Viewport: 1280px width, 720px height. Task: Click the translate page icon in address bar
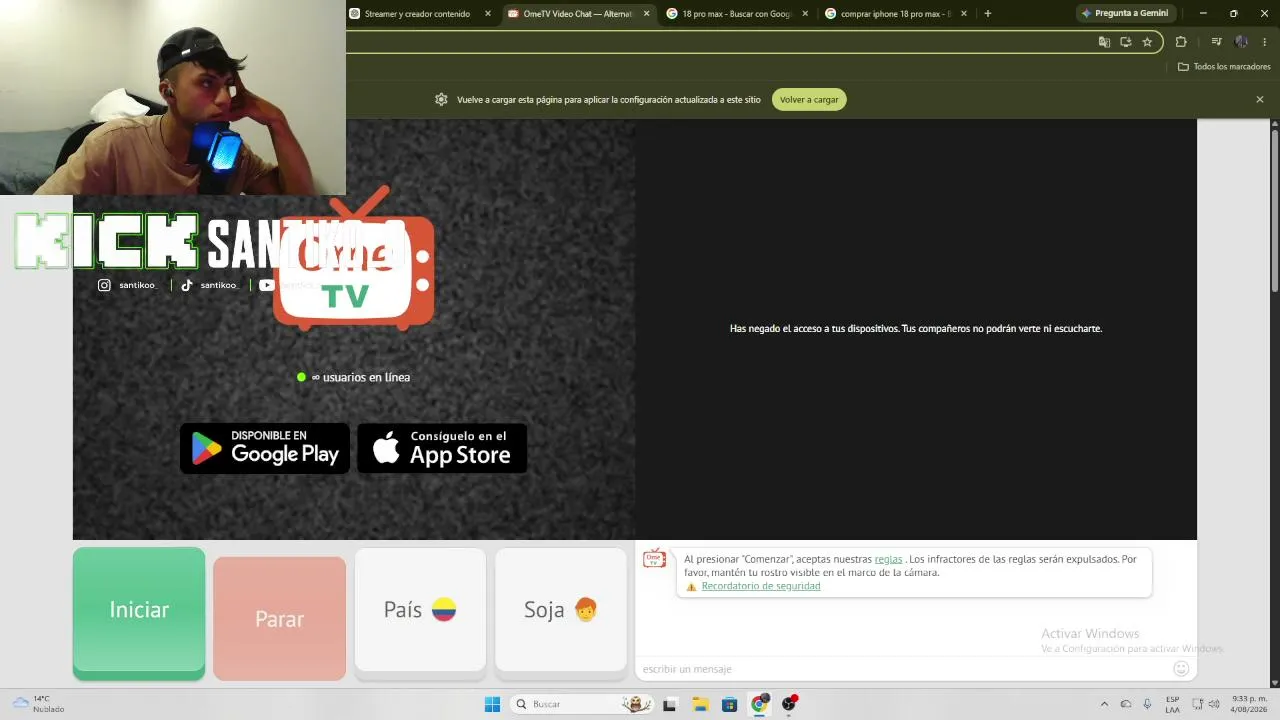(x=1104, y=42)
